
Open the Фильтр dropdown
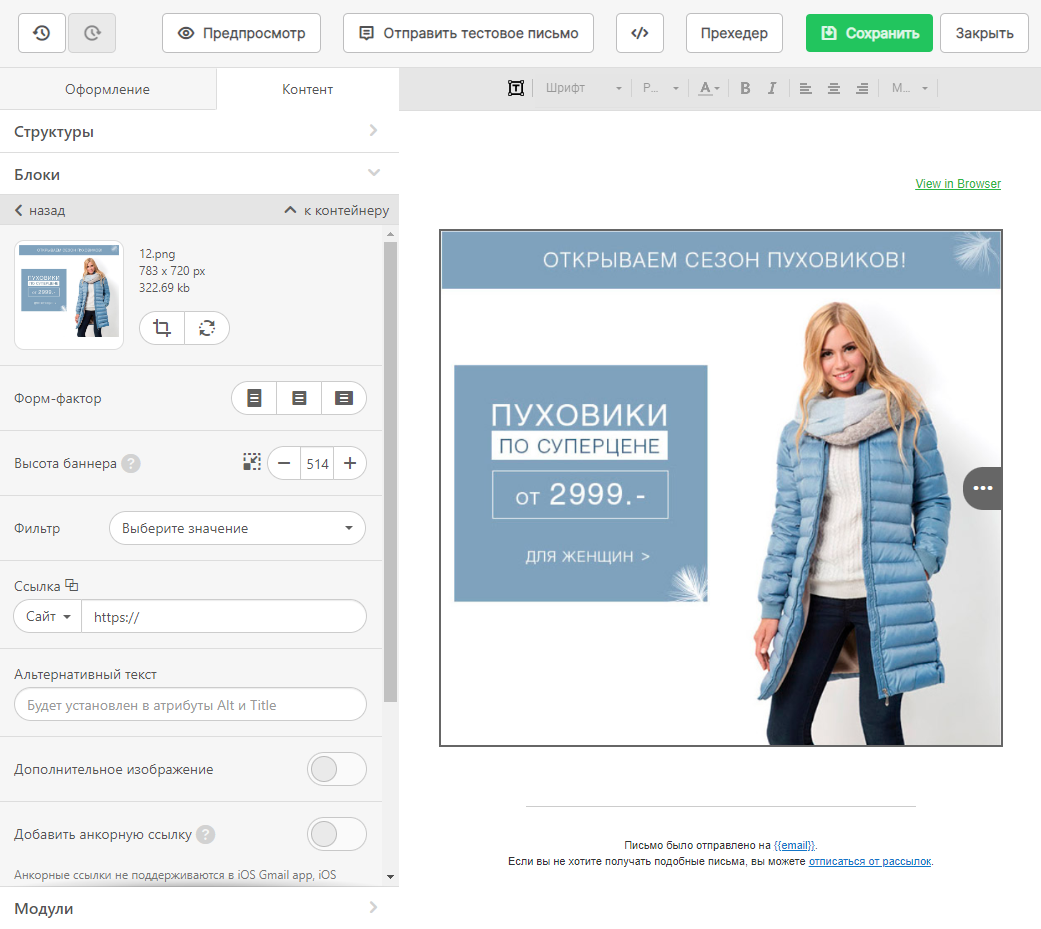tap(237, 528)
